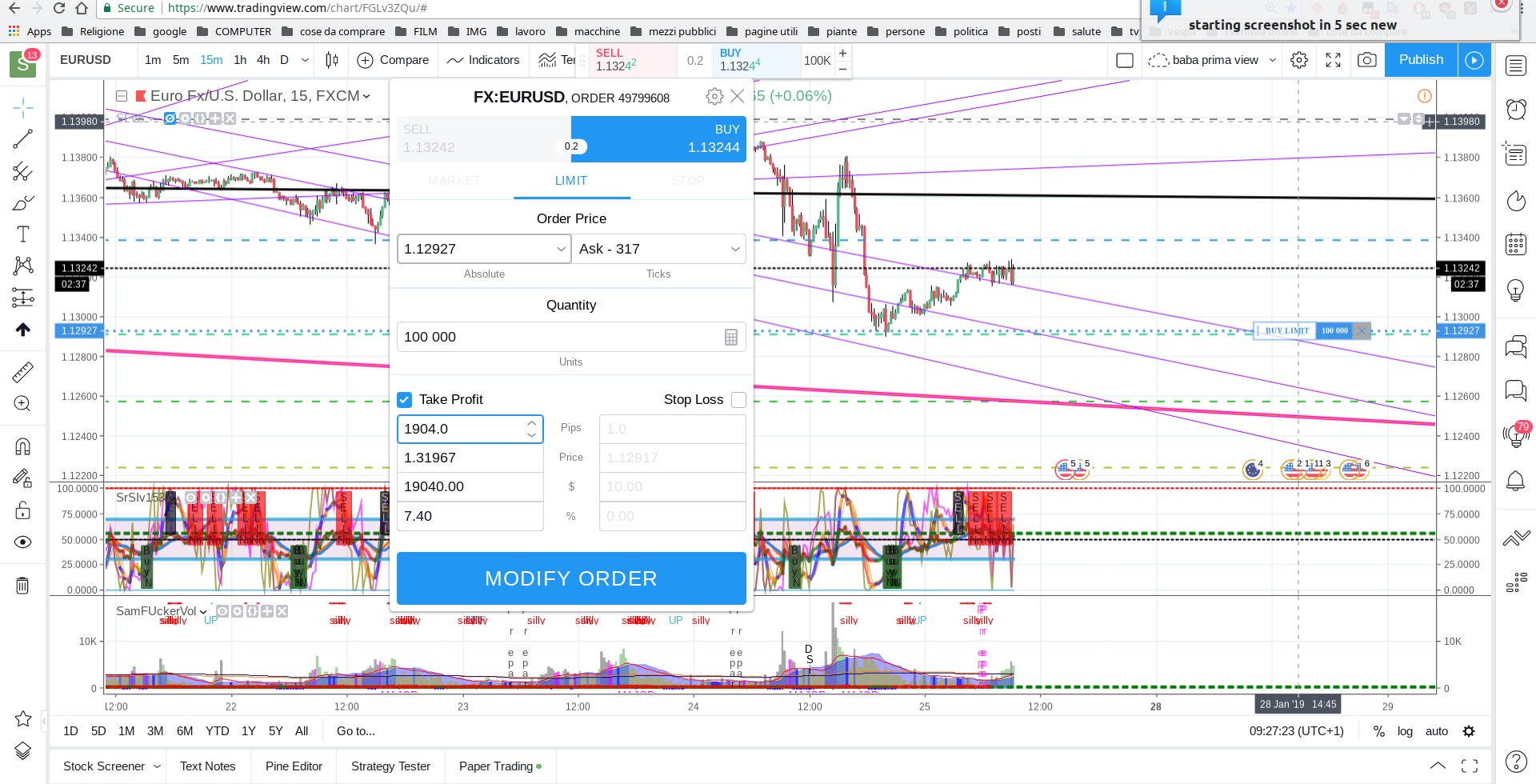Image resolution: width=1536 pixels, height=784 pixels.
Task: Select the crosshair cursor tool
Action: [x=22, y=107]
